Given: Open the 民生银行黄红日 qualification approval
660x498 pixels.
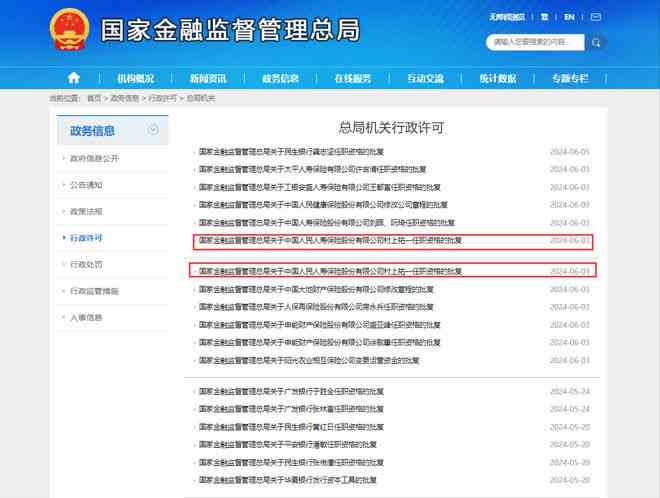Looking at the screenshot, I should point(291,427).
